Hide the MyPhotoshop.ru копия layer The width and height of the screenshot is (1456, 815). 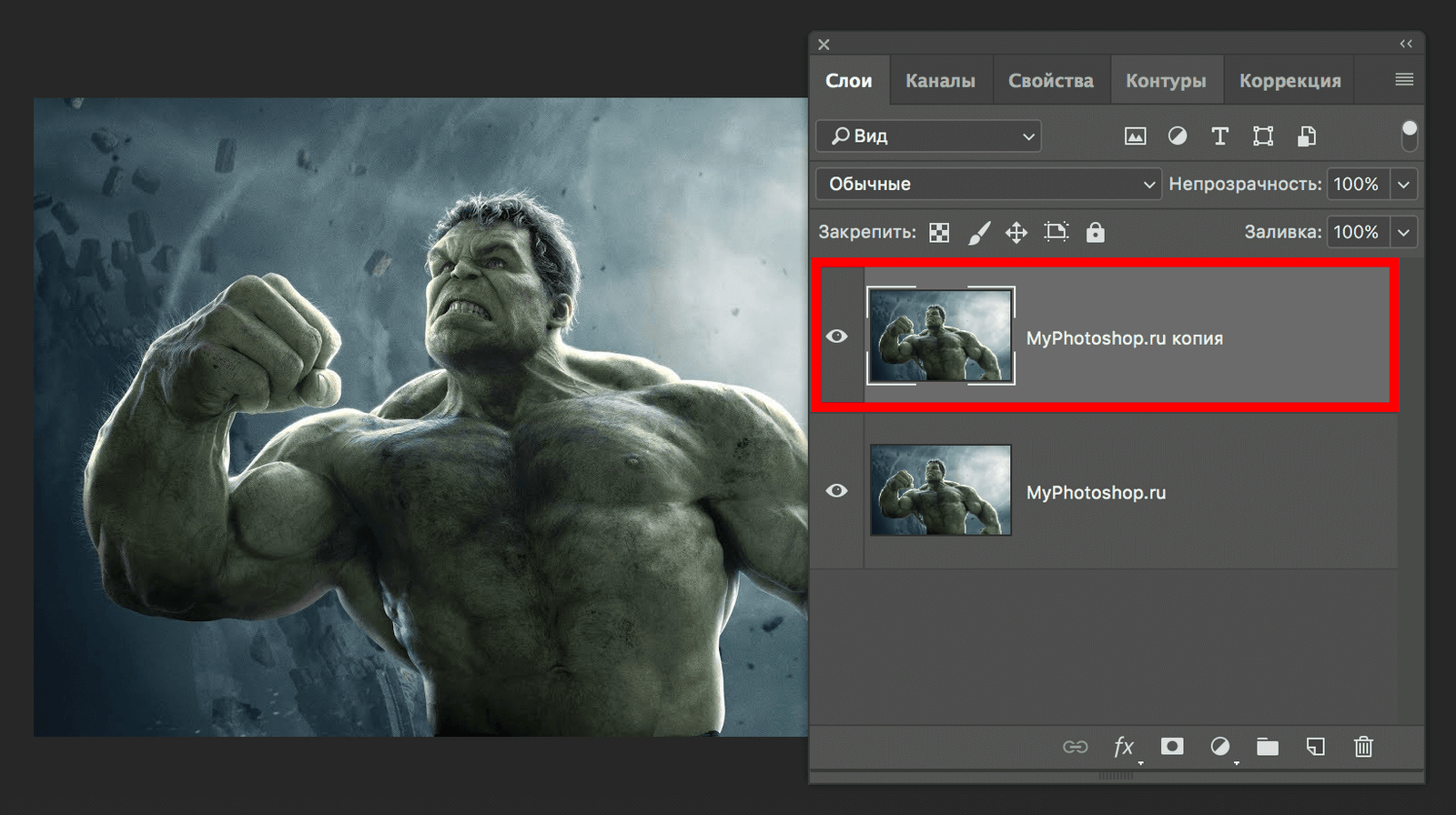836,337
